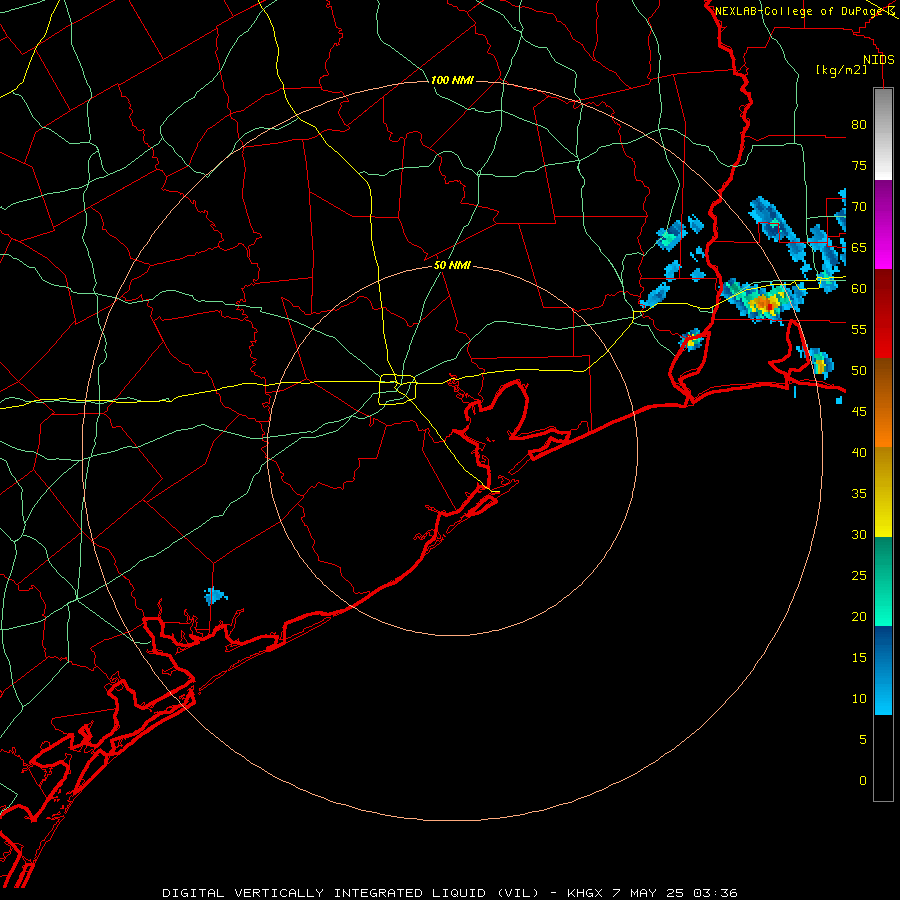The image size is (900, 900).
Task: Click the 20 value on the color scale
Action: (859, 616)
